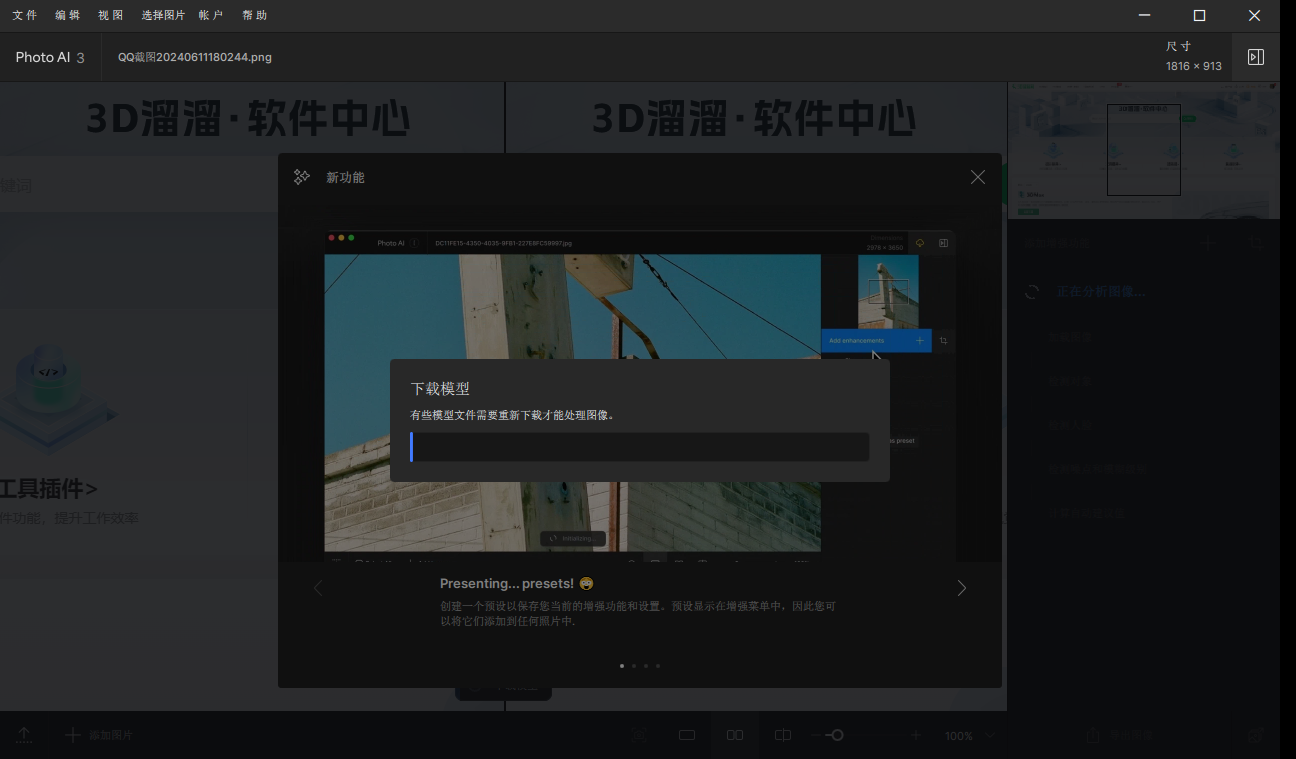Select the QQ截图20240611180244.png file tab
The height and width of the screenshot is (759, 1296).
(195, 57)
